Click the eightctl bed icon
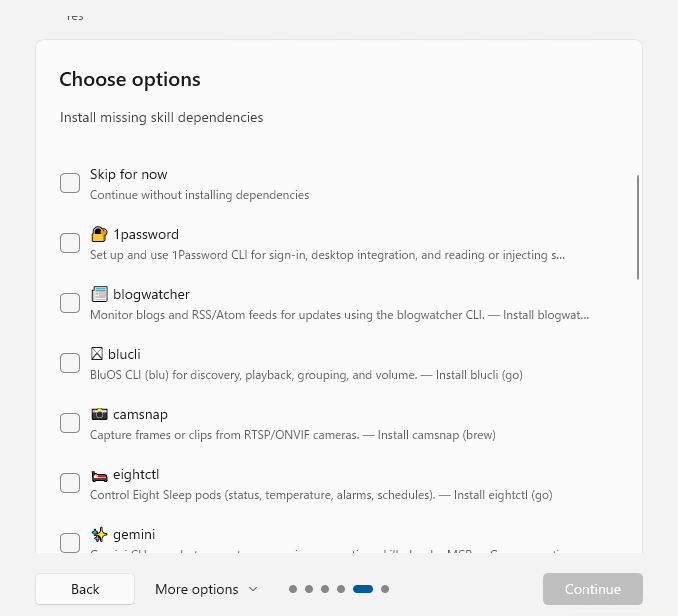 point(99,476)
